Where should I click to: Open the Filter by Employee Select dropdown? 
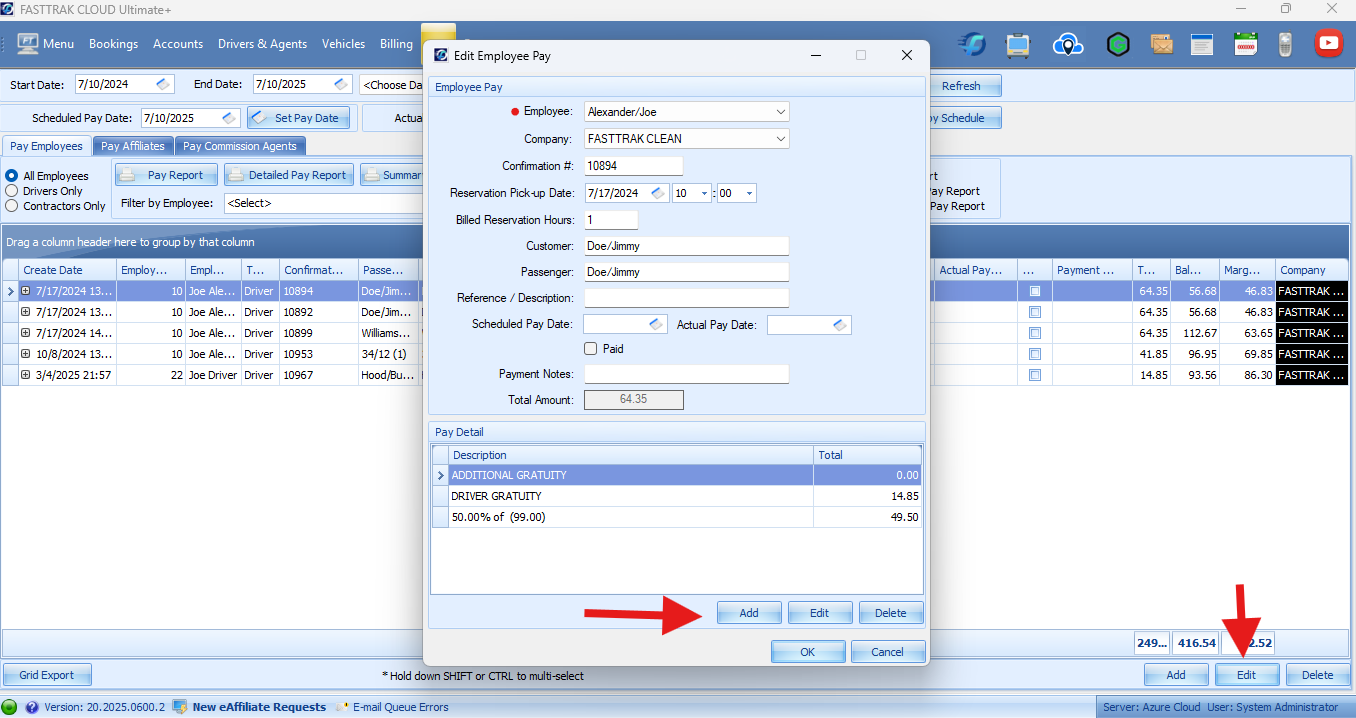pyautogui.click(x=322, y=203)
